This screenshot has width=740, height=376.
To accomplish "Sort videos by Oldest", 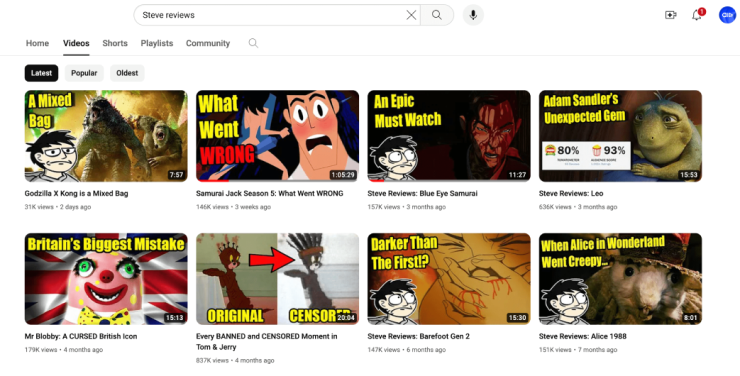I will 127,73.
